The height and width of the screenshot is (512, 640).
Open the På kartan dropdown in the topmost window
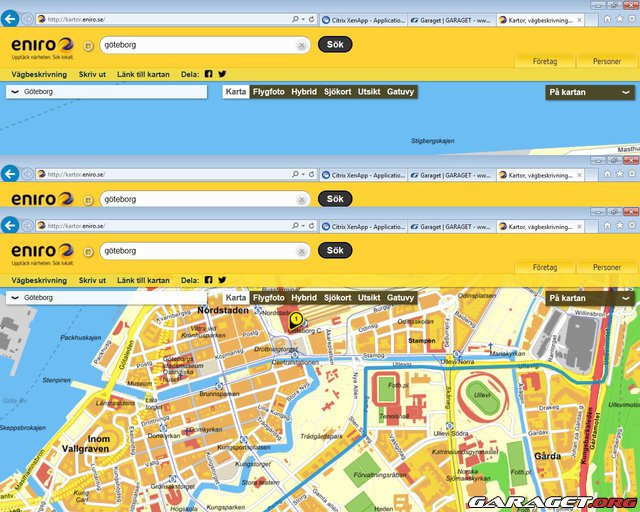(590, 92)
